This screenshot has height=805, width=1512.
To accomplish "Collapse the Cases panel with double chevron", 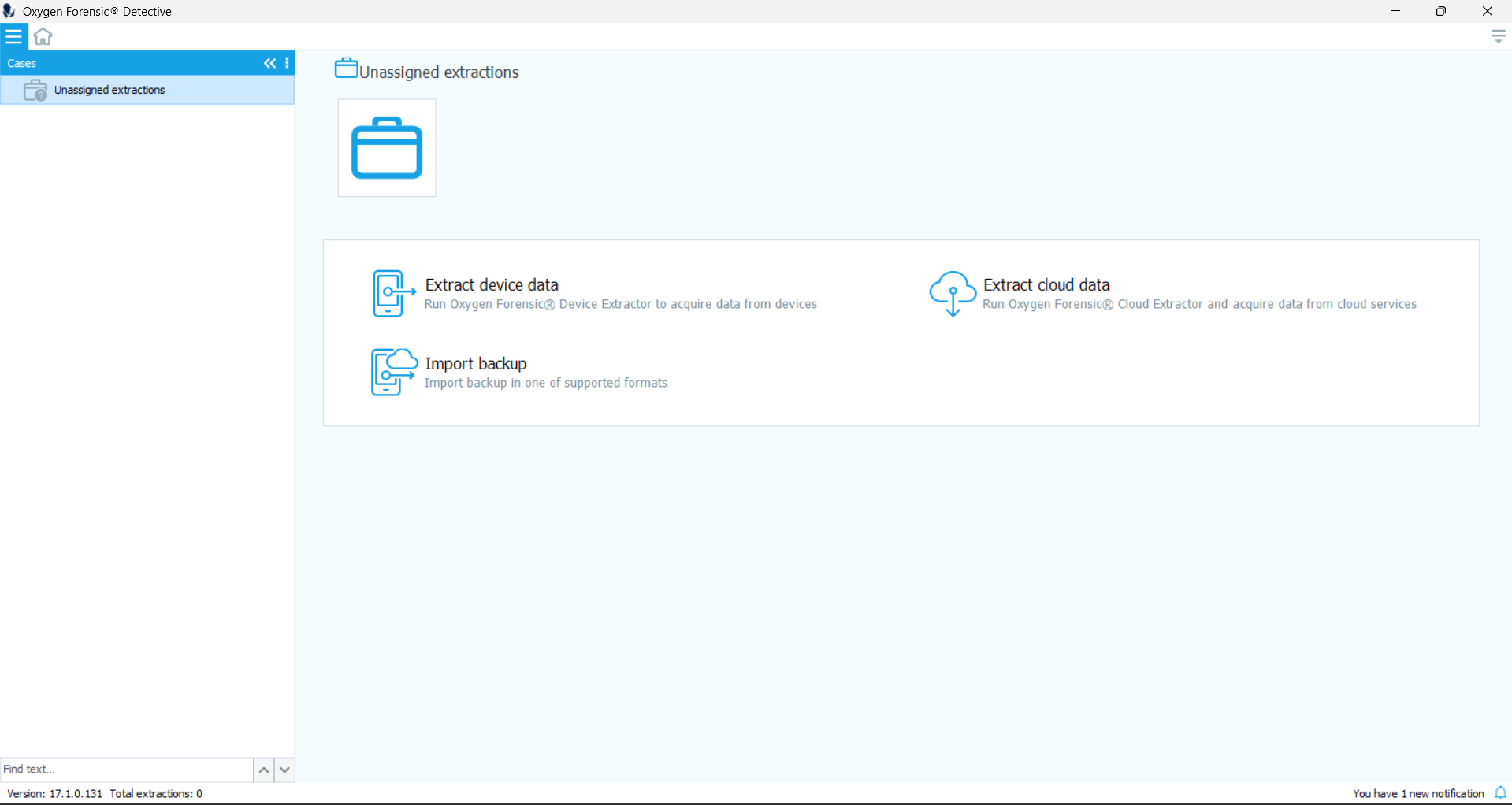I will 269,63.
